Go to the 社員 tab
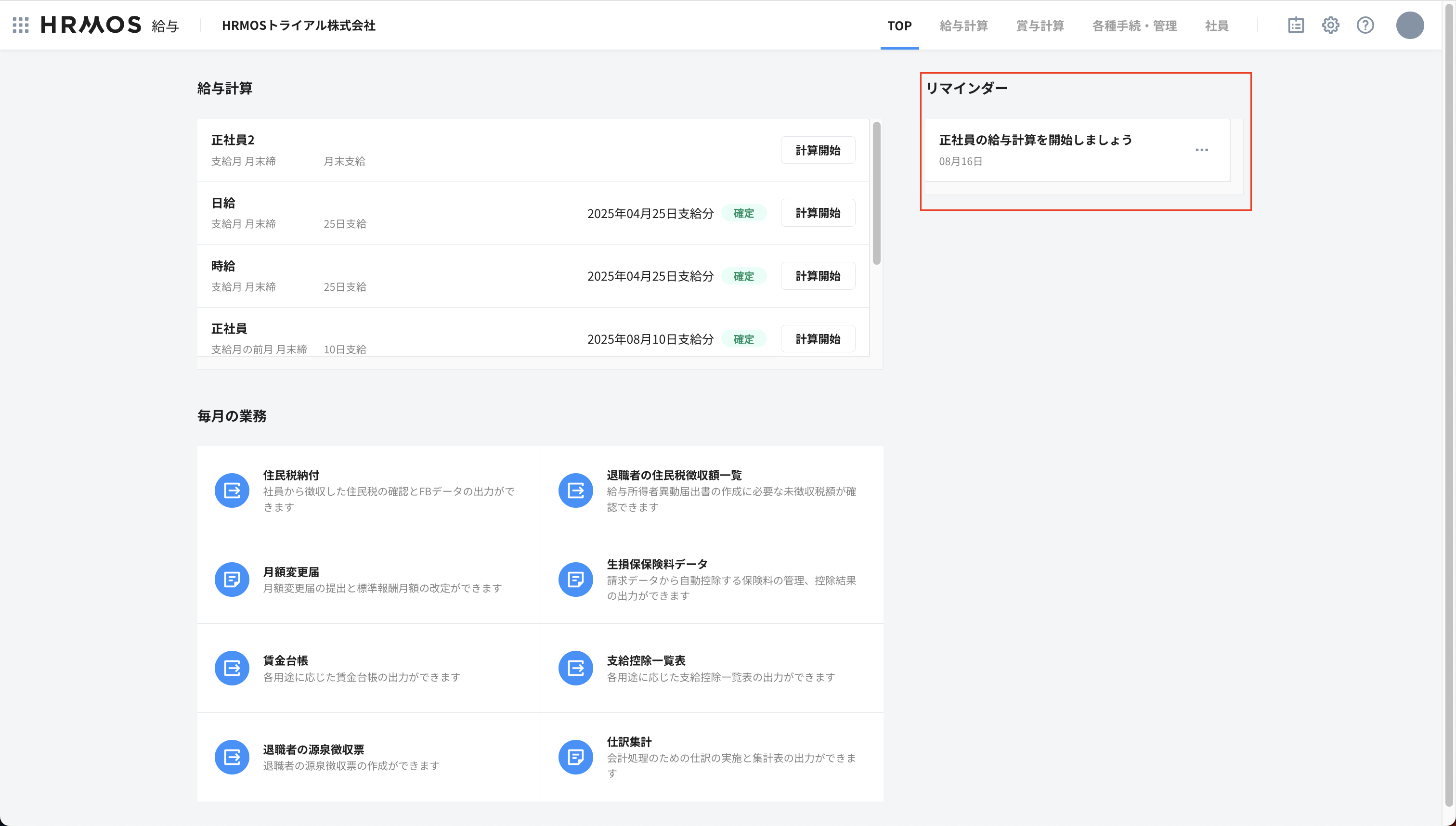 pos(1217,26)
